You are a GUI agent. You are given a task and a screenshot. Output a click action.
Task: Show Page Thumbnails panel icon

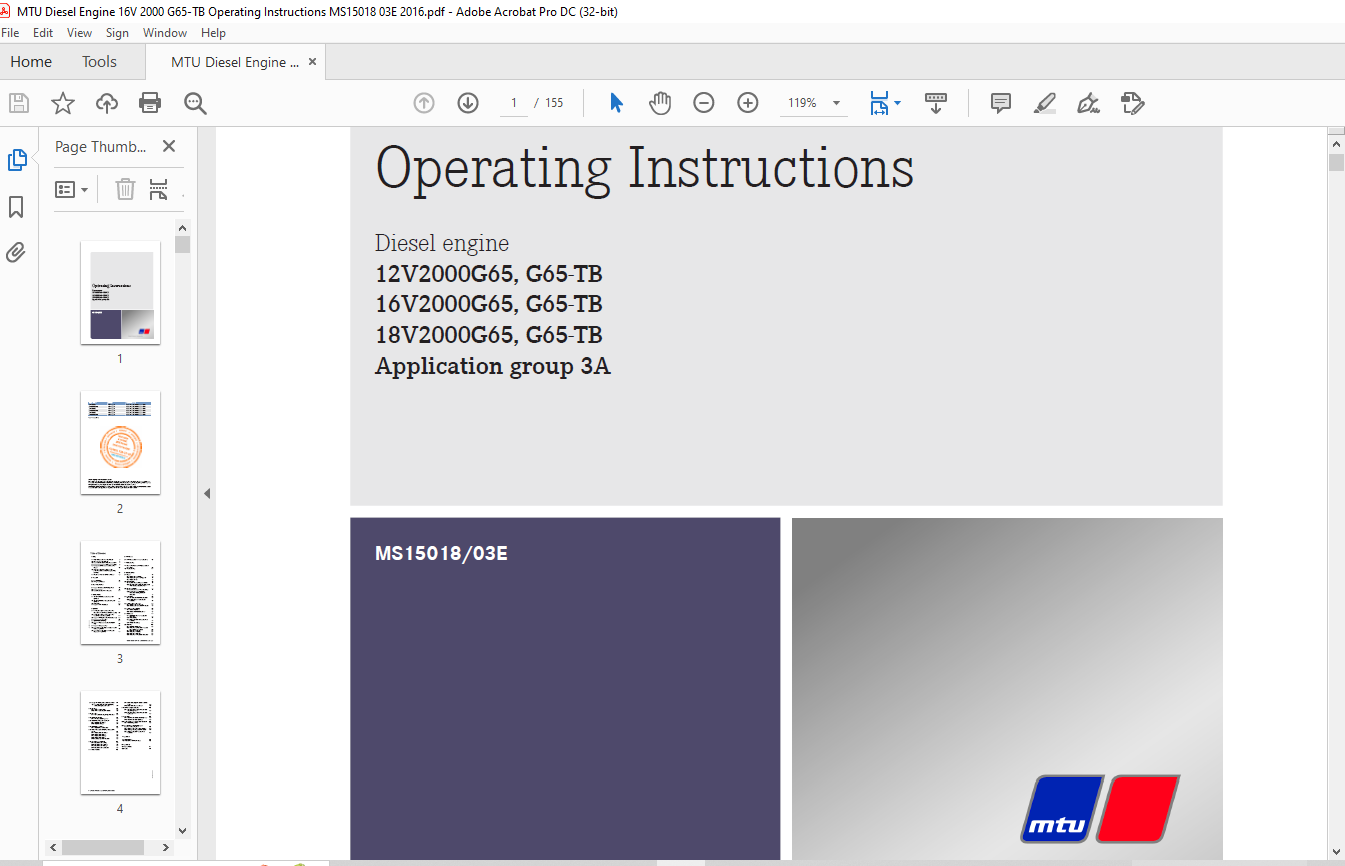[17, 160]
